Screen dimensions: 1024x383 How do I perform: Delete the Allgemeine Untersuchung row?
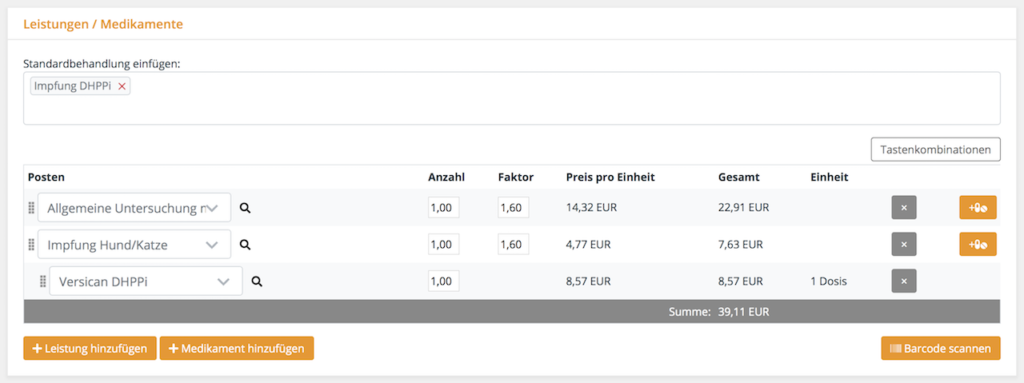[x=904, y=208]
